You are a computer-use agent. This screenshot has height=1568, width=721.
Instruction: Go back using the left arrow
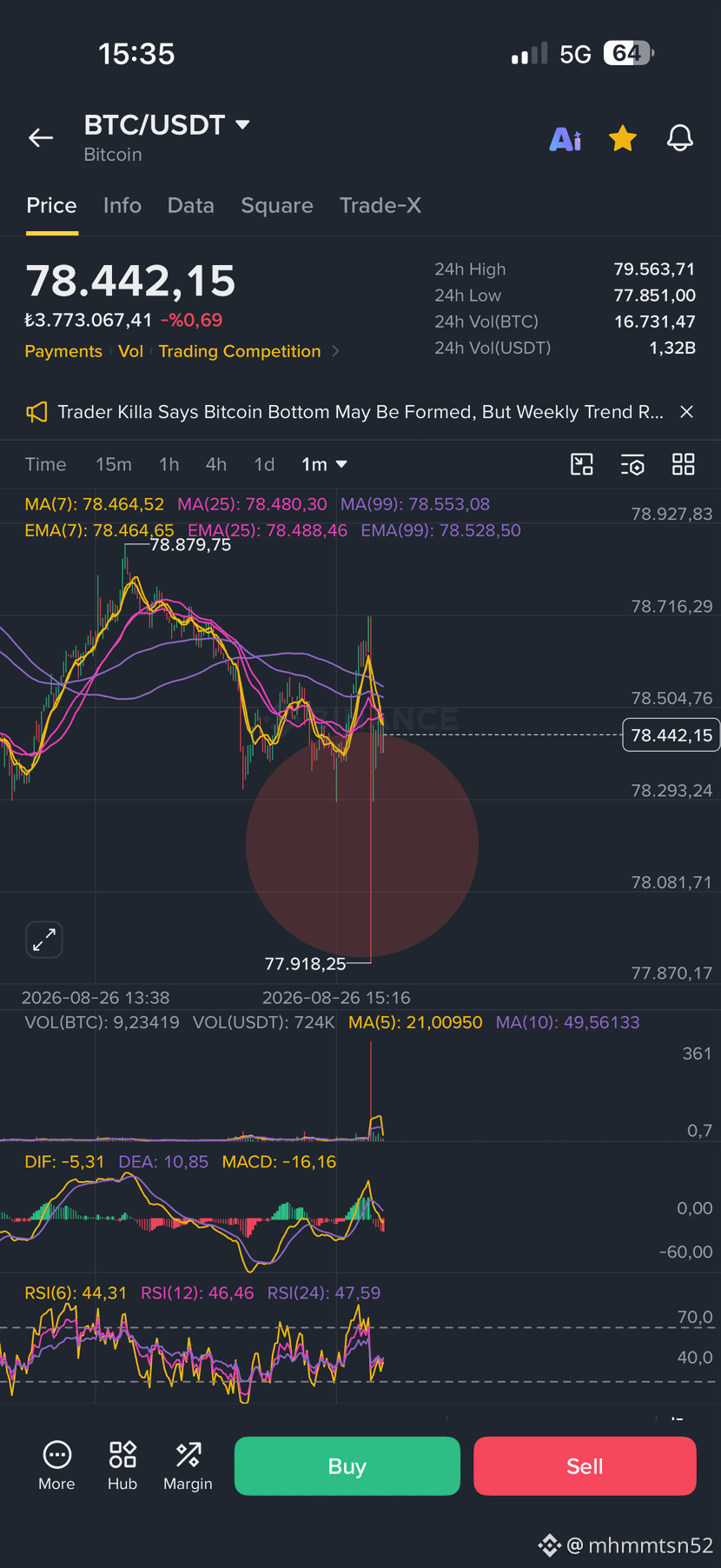coord(41,137)
